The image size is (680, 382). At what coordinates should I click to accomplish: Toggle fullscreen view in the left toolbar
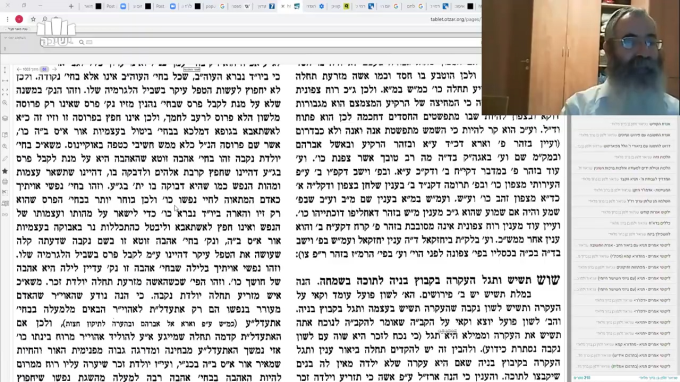[5, 92]
